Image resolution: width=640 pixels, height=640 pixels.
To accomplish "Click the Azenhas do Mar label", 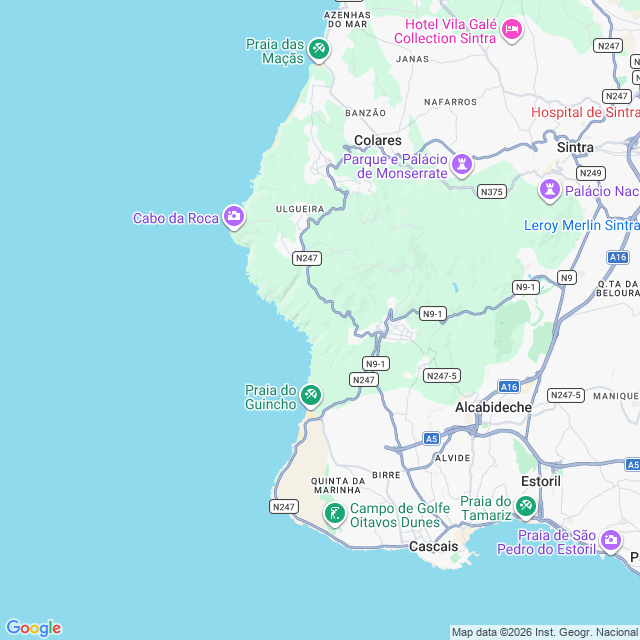I will point(347,20).
